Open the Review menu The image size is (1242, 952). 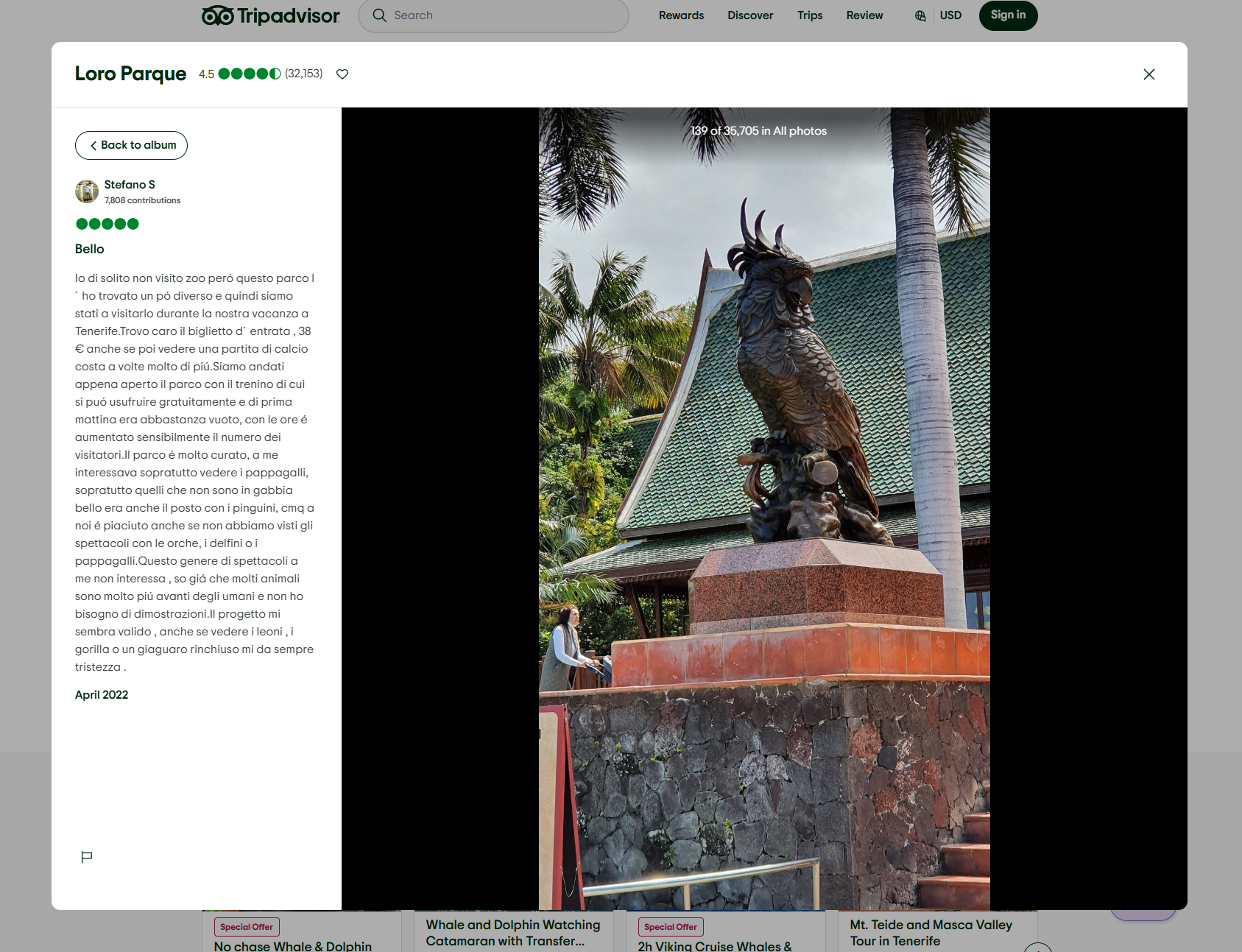pos(864,15)
